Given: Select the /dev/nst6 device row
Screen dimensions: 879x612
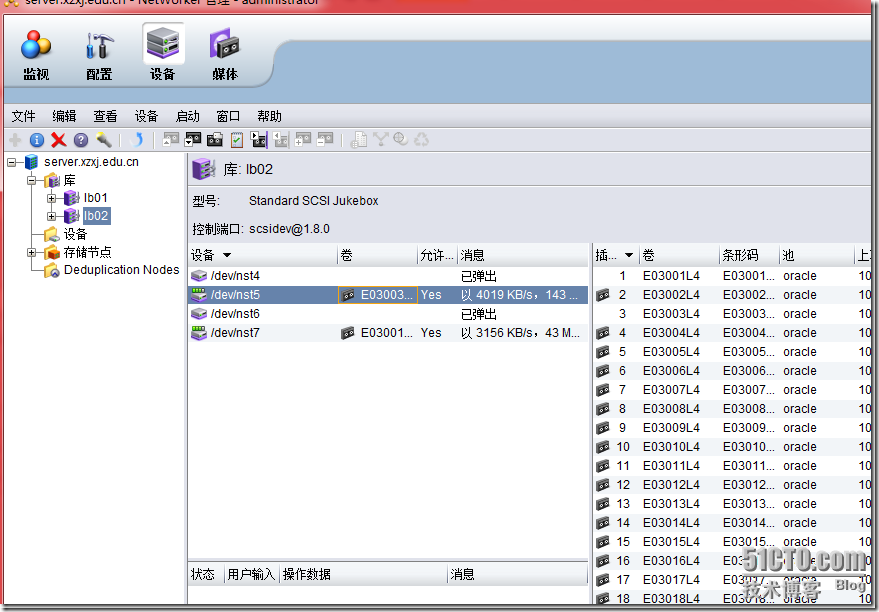Looking at the screenshot, I should [388, 314].
